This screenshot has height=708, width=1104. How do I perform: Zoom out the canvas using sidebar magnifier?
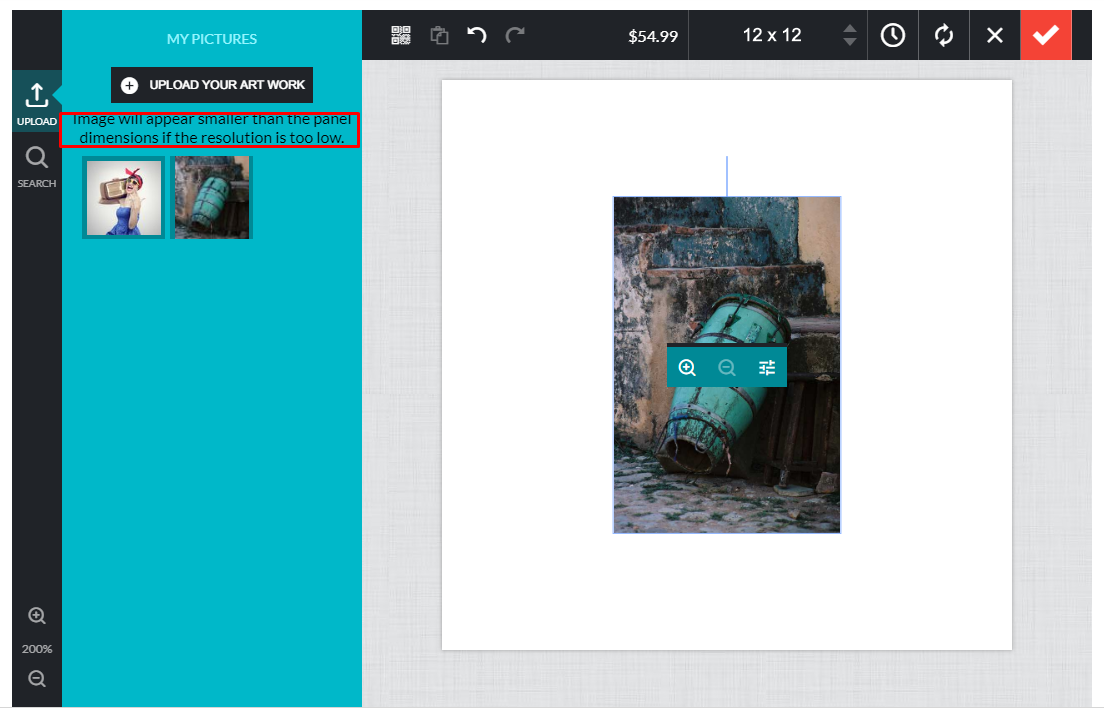pyautogui.click(x=37, y=678)
